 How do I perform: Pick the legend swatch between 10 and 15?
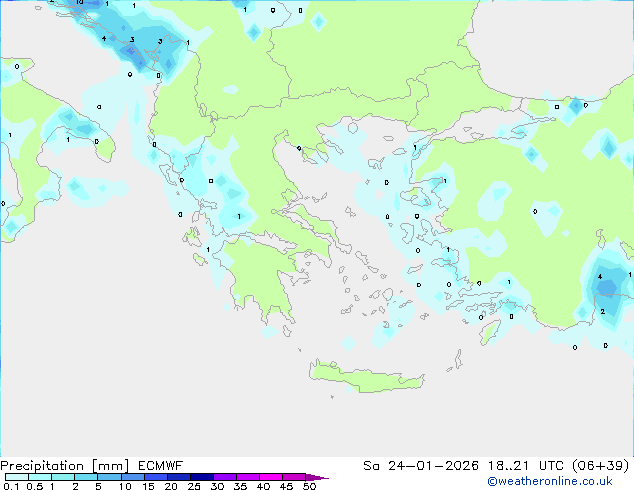pos(132,477)
